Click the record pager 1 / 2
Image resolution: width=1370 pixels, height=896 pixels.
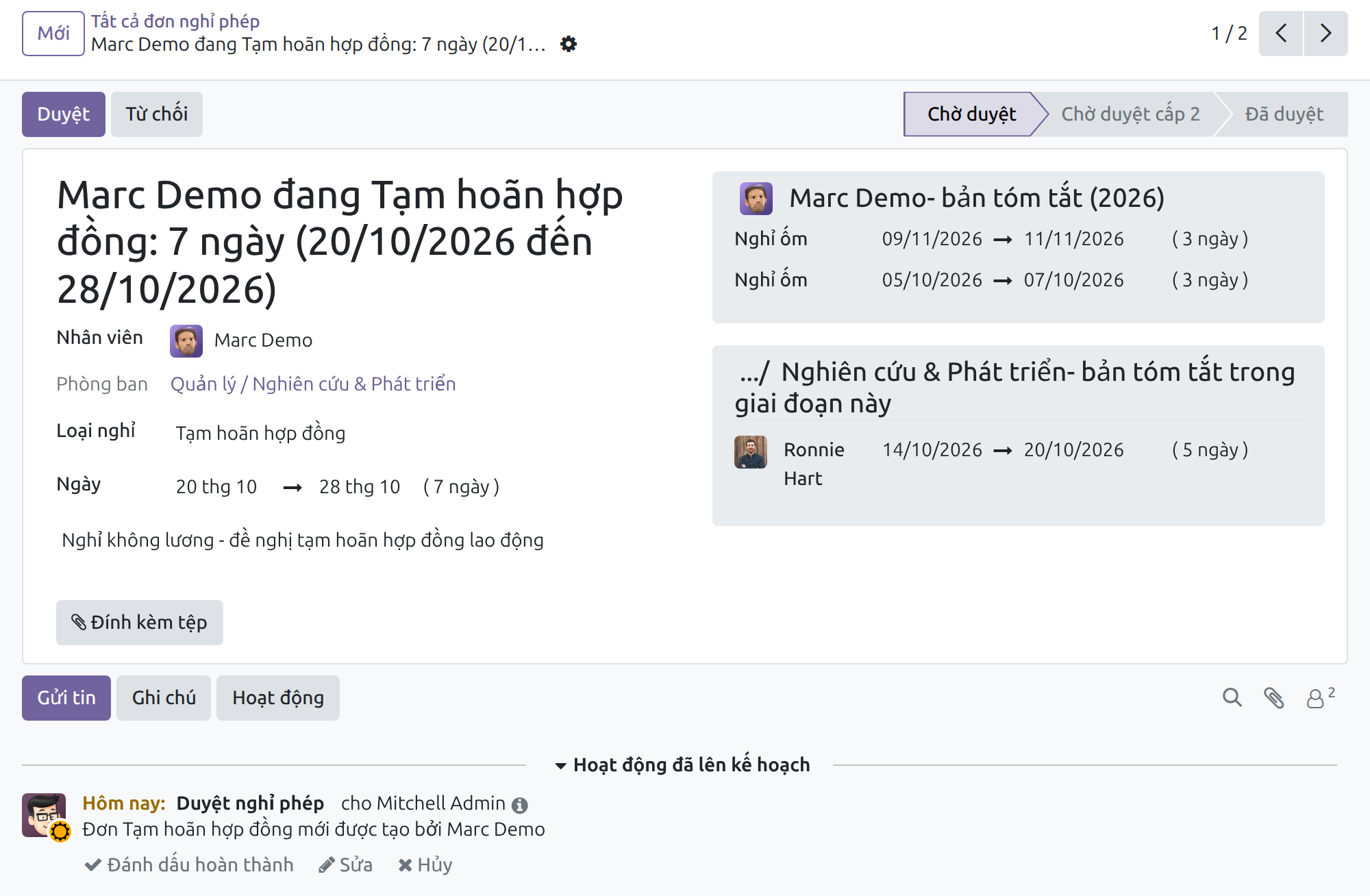1229,34
